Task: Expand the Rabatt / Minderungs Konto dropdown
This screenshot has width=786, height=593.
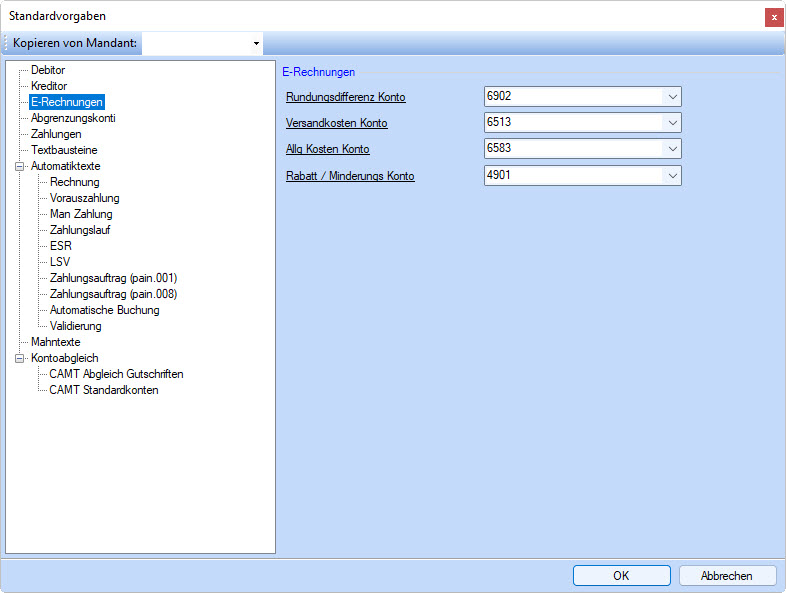Action: (x=672, y=176)
